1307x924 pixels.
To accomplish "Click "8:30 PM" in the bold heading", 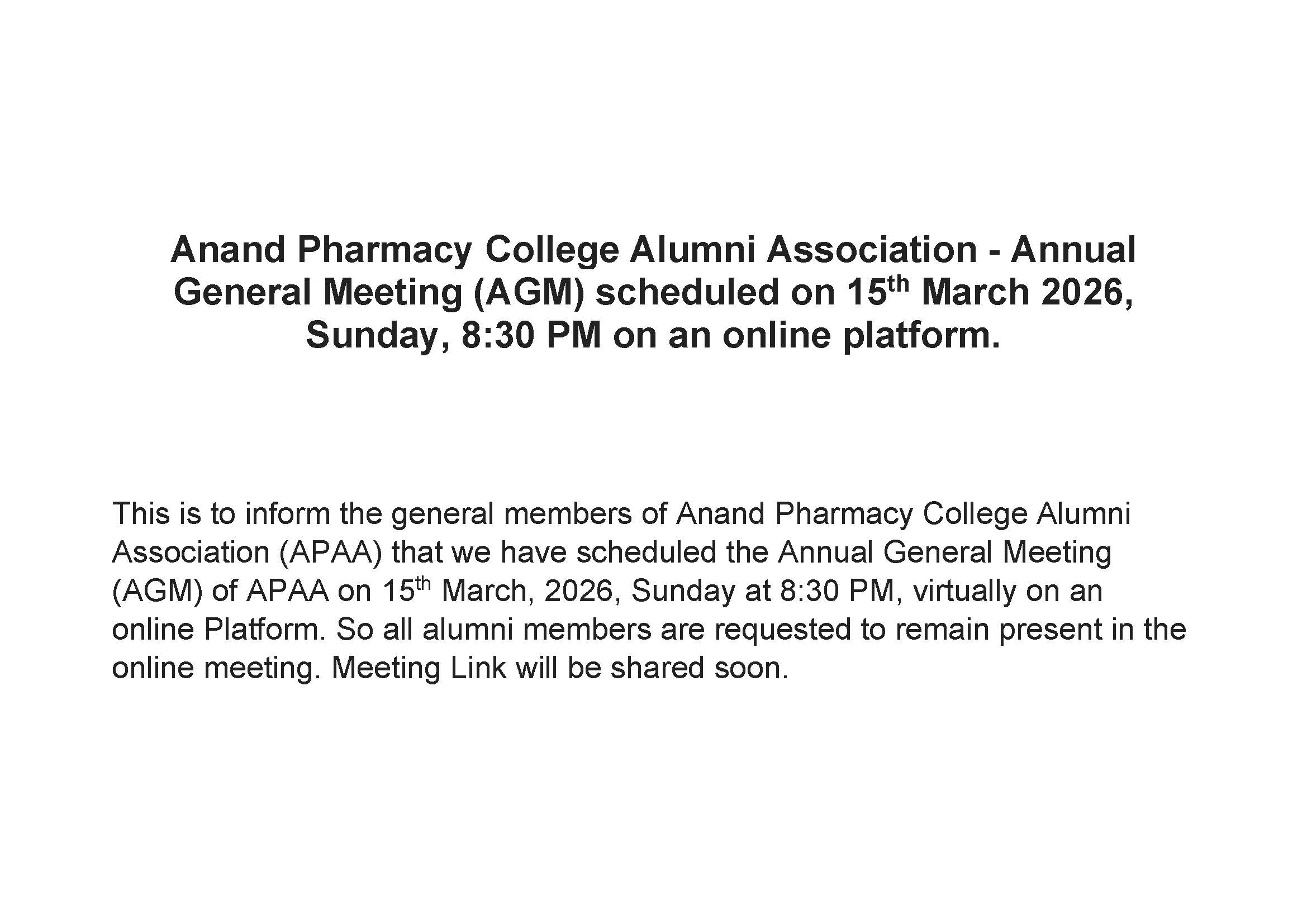I will point(531,335).
